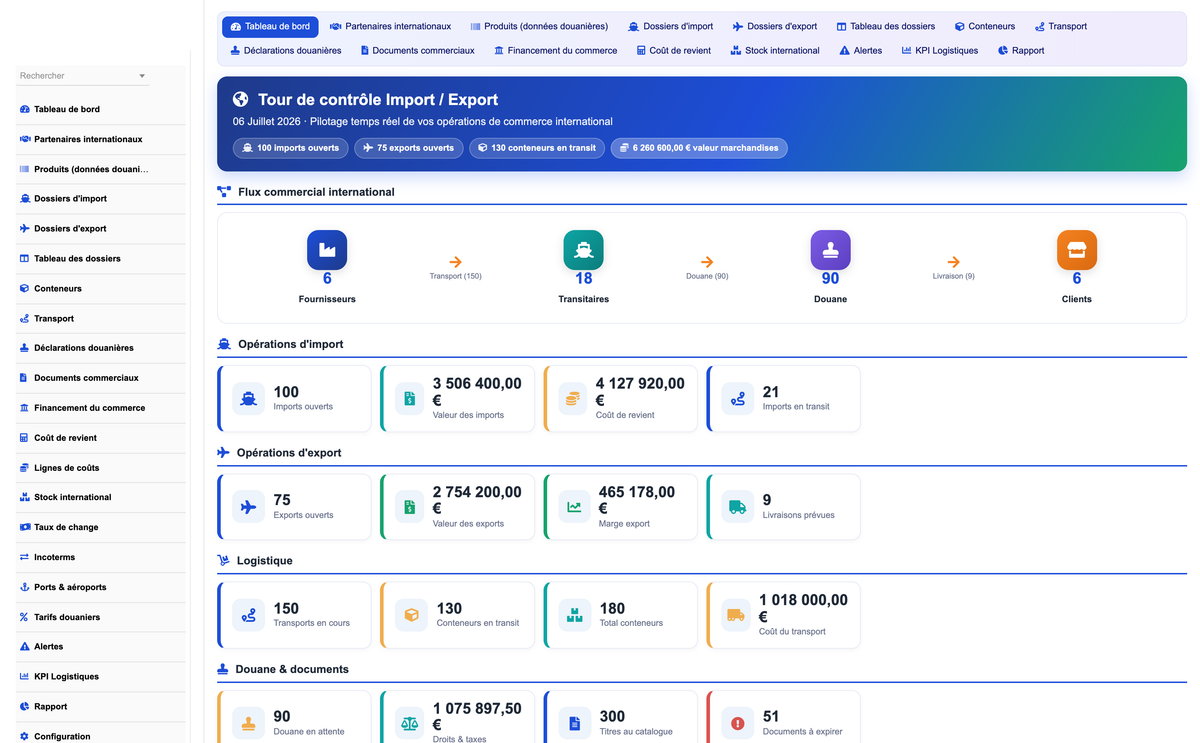
Task: Click the Valeur des exports invoice icon
Action: coord(410,507)
